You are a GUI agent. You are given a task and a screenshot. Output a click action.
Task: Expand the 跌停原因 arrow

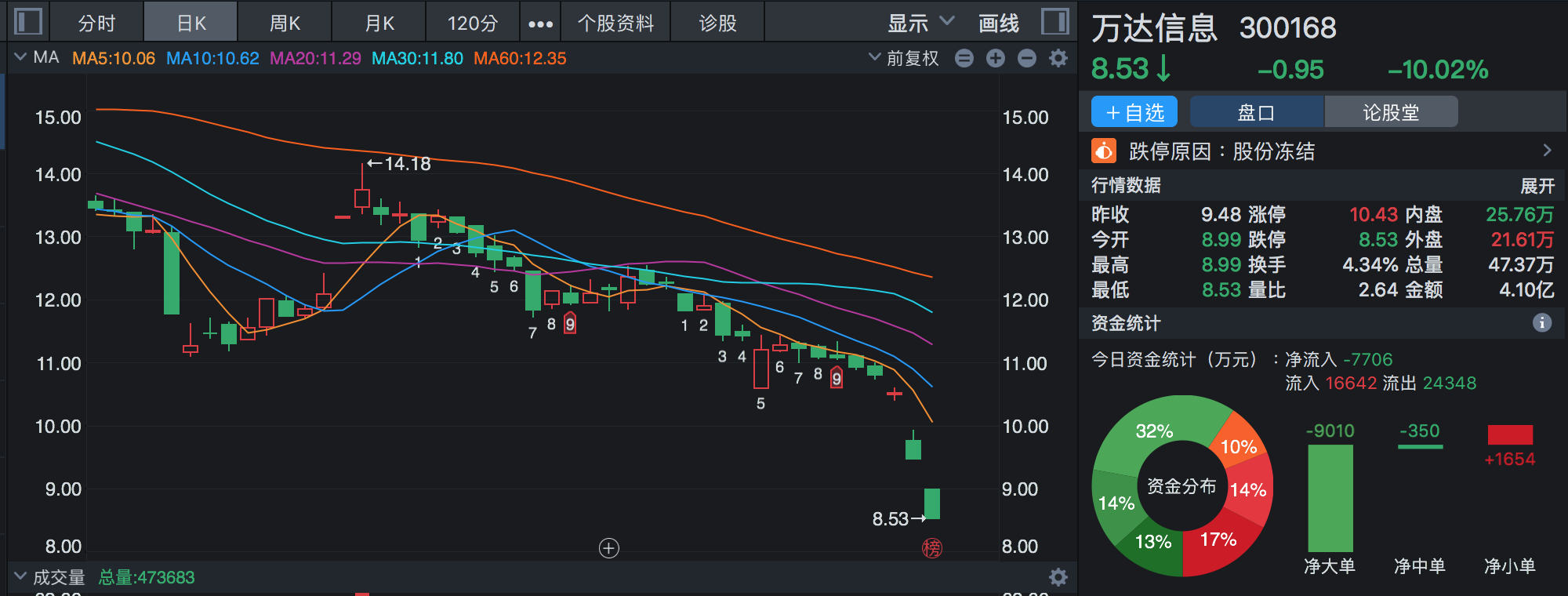1547,150
